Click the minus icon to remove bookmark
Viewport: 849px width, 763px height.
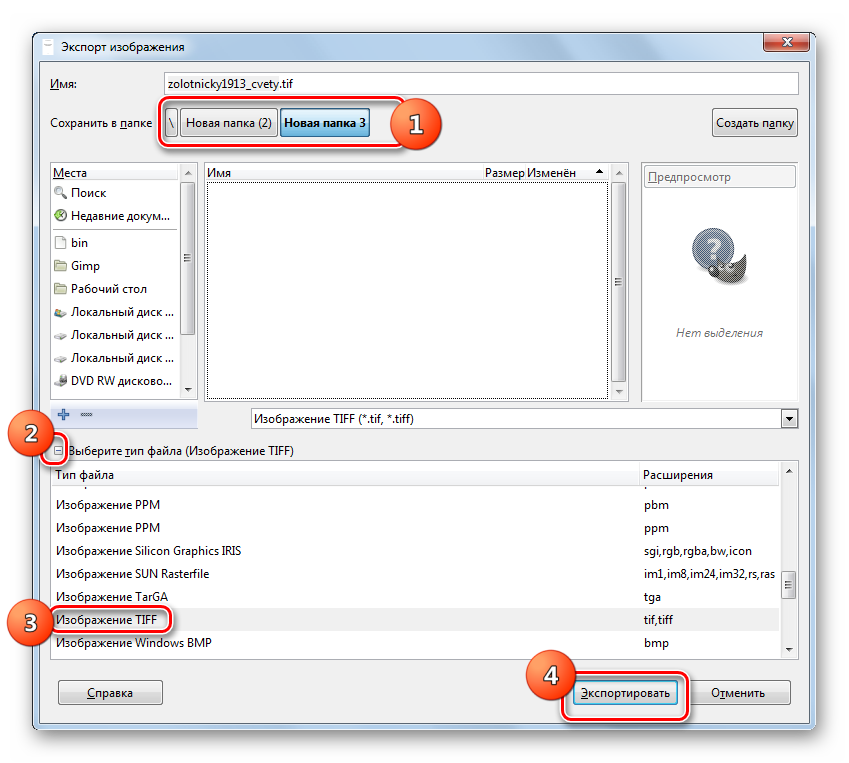(x=86, y=414)
